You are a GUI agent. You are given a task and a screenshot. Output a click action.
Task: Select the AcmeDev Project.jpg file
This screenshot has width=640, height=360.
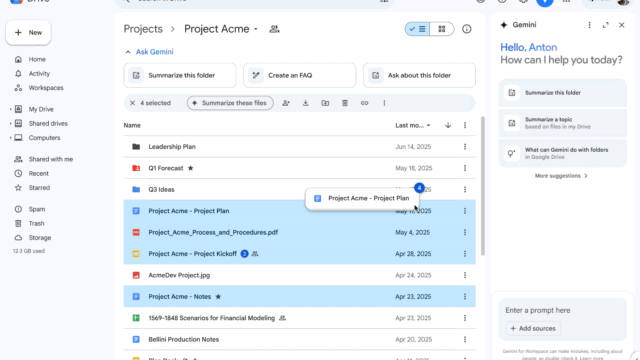[300, 276]
